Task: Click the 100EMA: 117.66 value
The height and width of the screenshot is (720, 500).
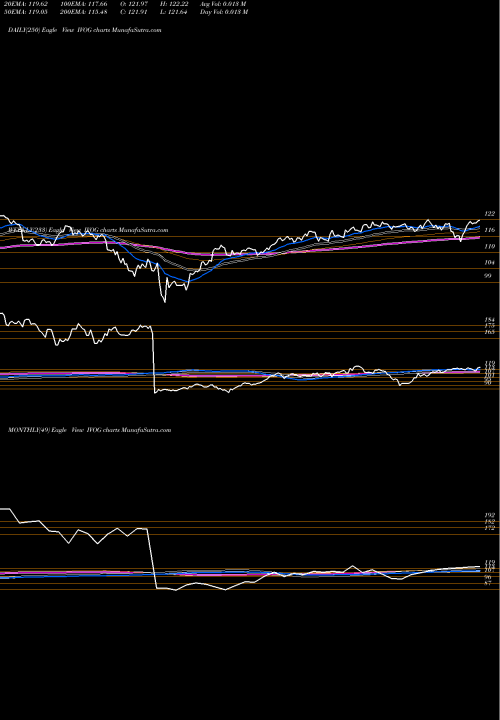Action: pos(85,4)
